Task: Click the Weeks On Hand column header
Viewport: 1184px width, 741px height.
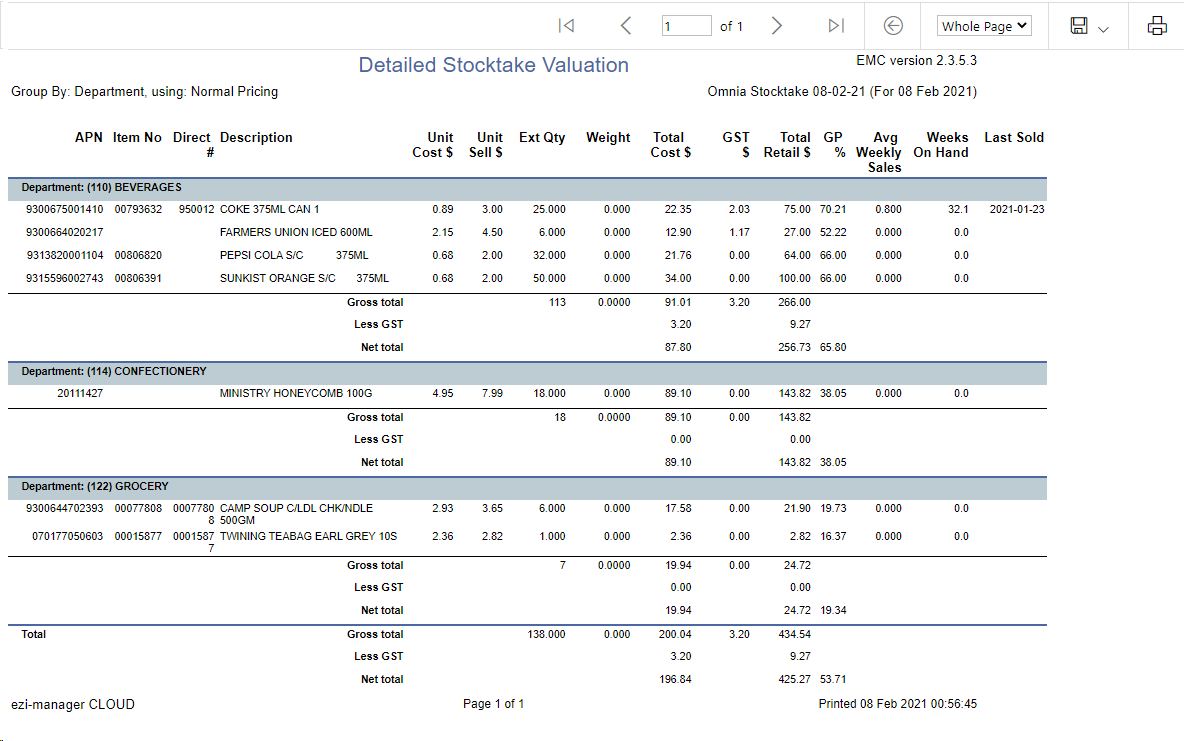Action: tap(940, 145)
